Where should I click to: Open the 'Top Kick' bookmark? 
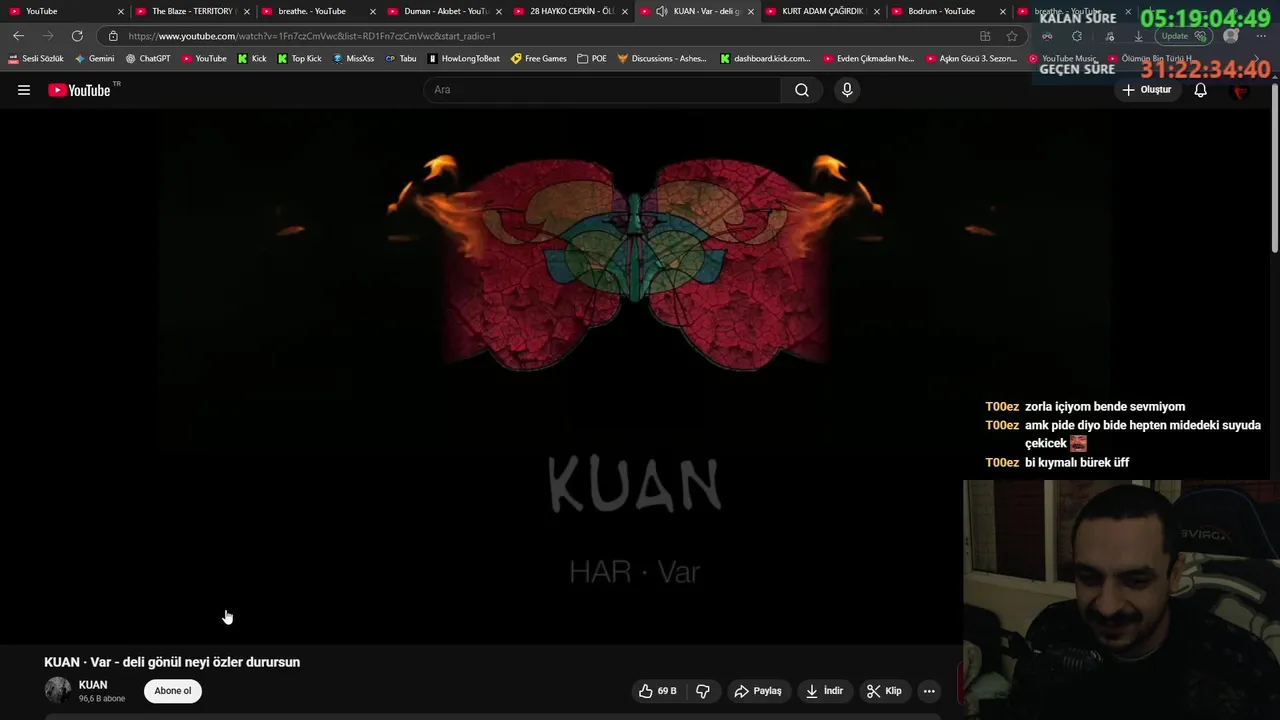(x=300, y=59)
